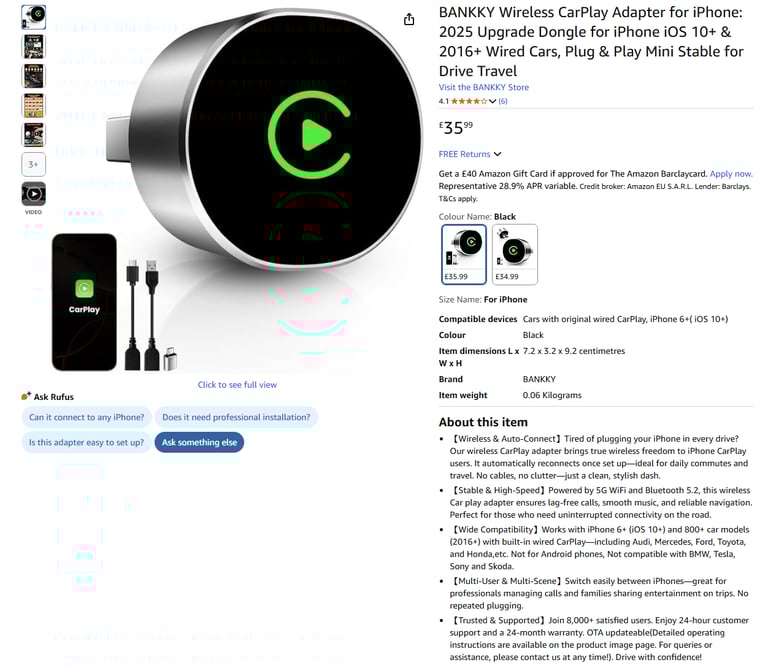Expand the rating breakdown chevron
Viewport: 768px width, 668px height.
(x=492, y=101)
